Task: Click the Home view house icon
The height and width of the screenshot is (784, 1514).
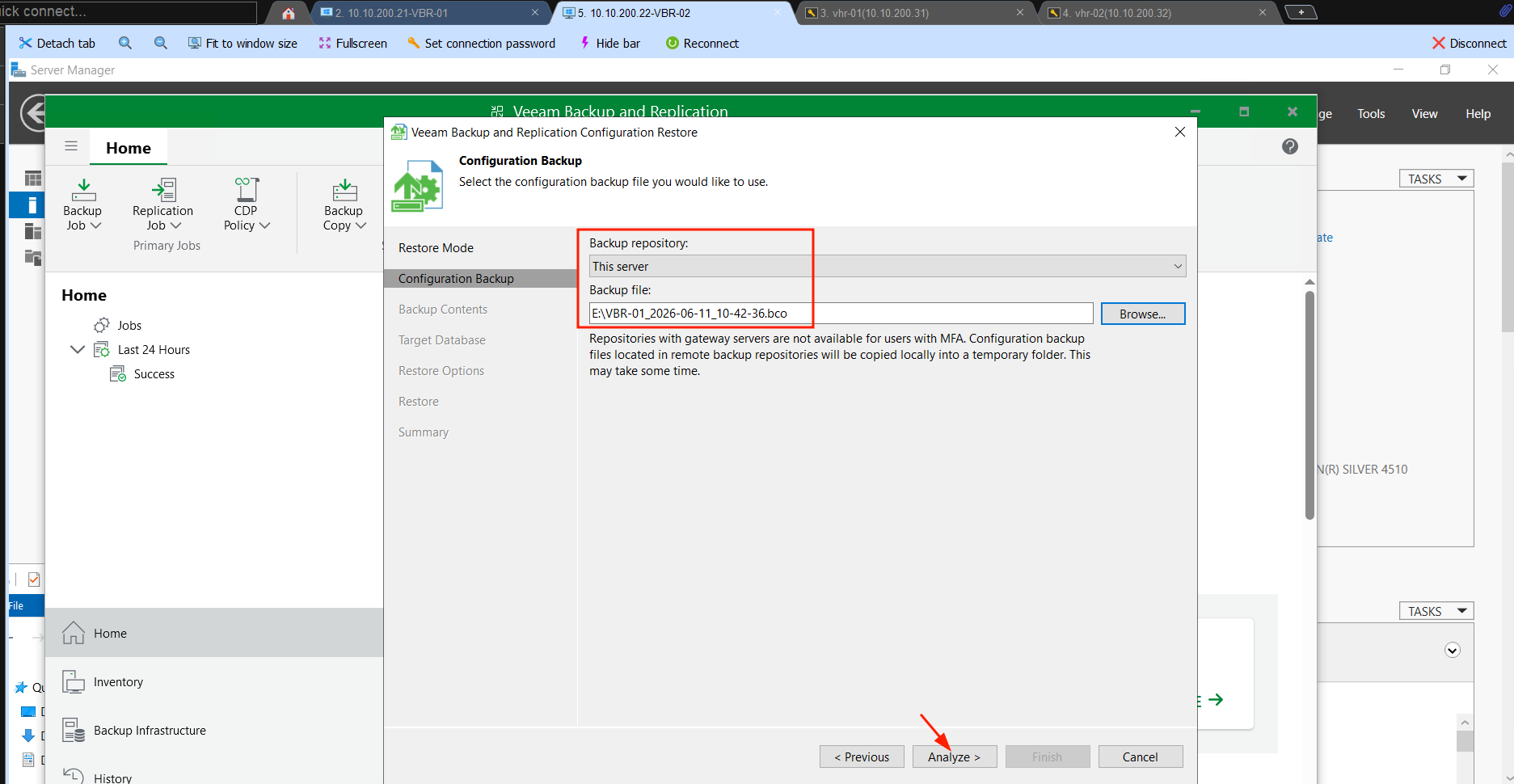Action: click(x=74, y=633)
